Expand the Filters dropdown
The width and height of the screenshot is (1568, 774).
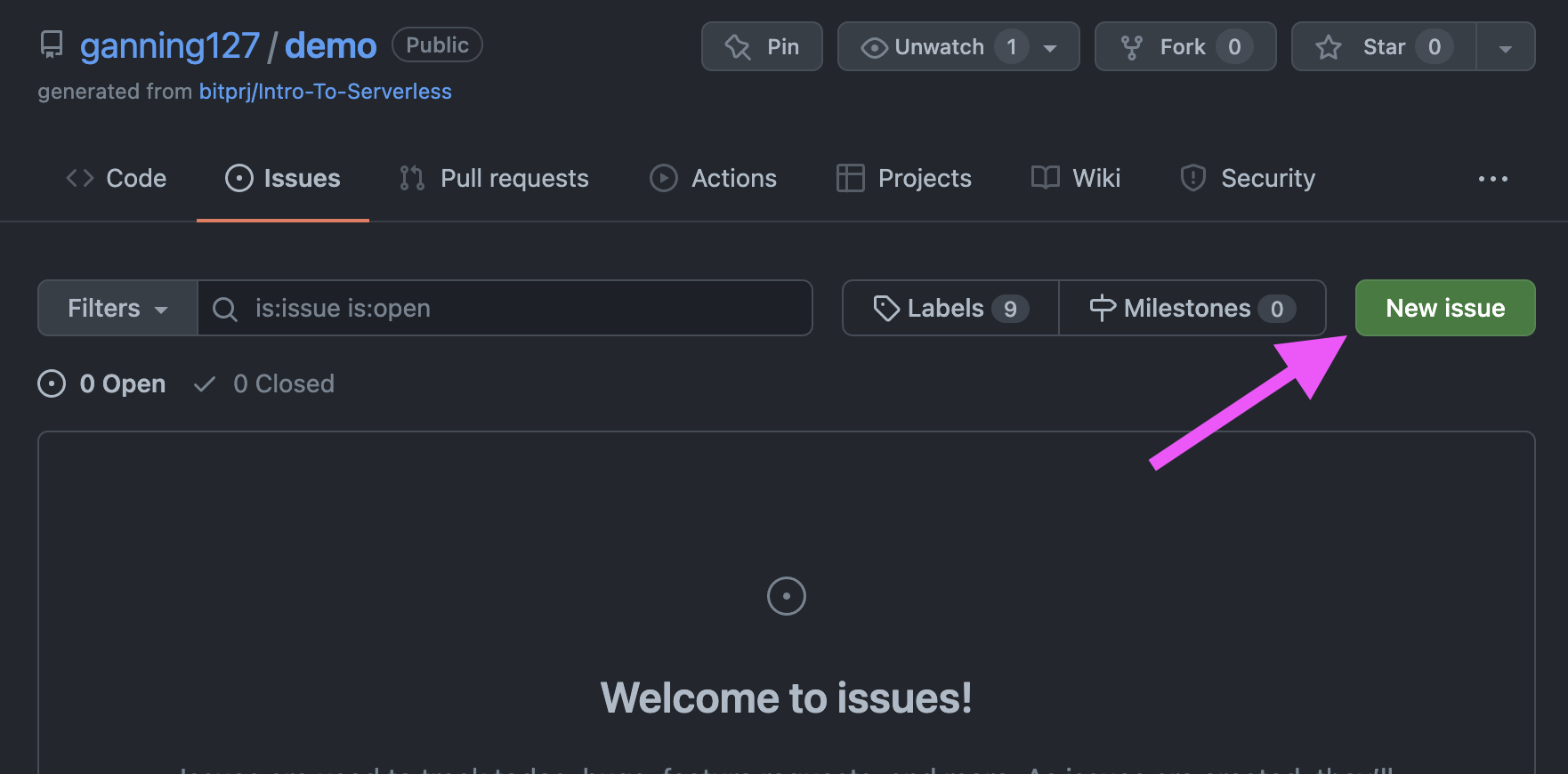pos(117,308)
